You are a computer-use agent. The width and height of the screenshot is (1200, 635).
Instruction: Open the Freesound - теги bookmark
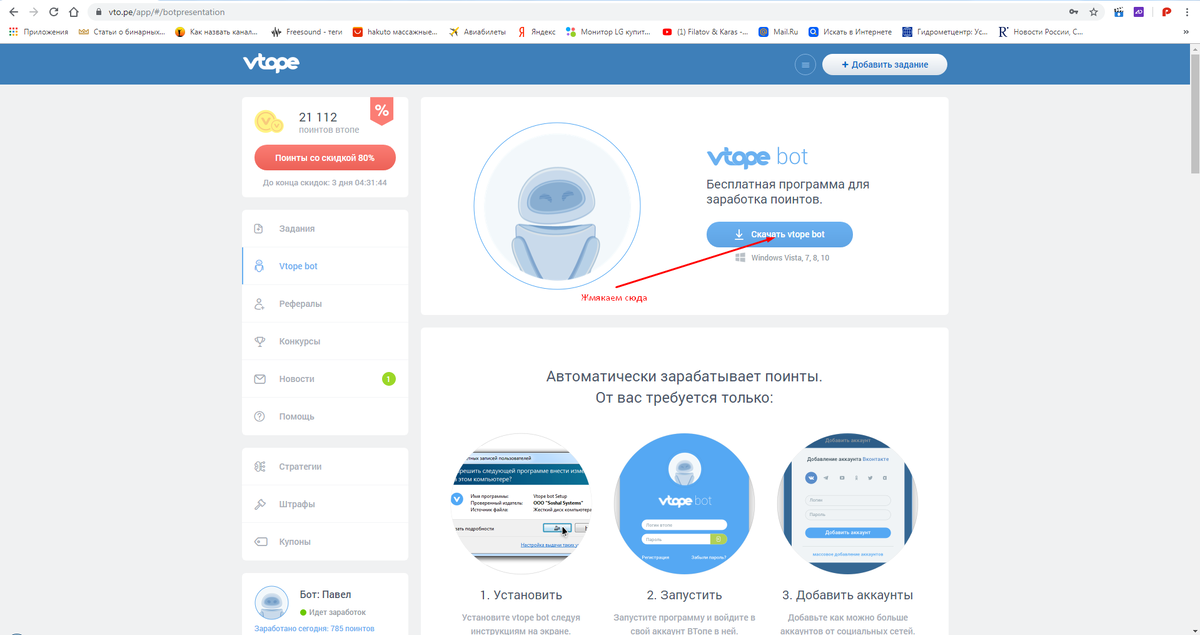point(307,32)
